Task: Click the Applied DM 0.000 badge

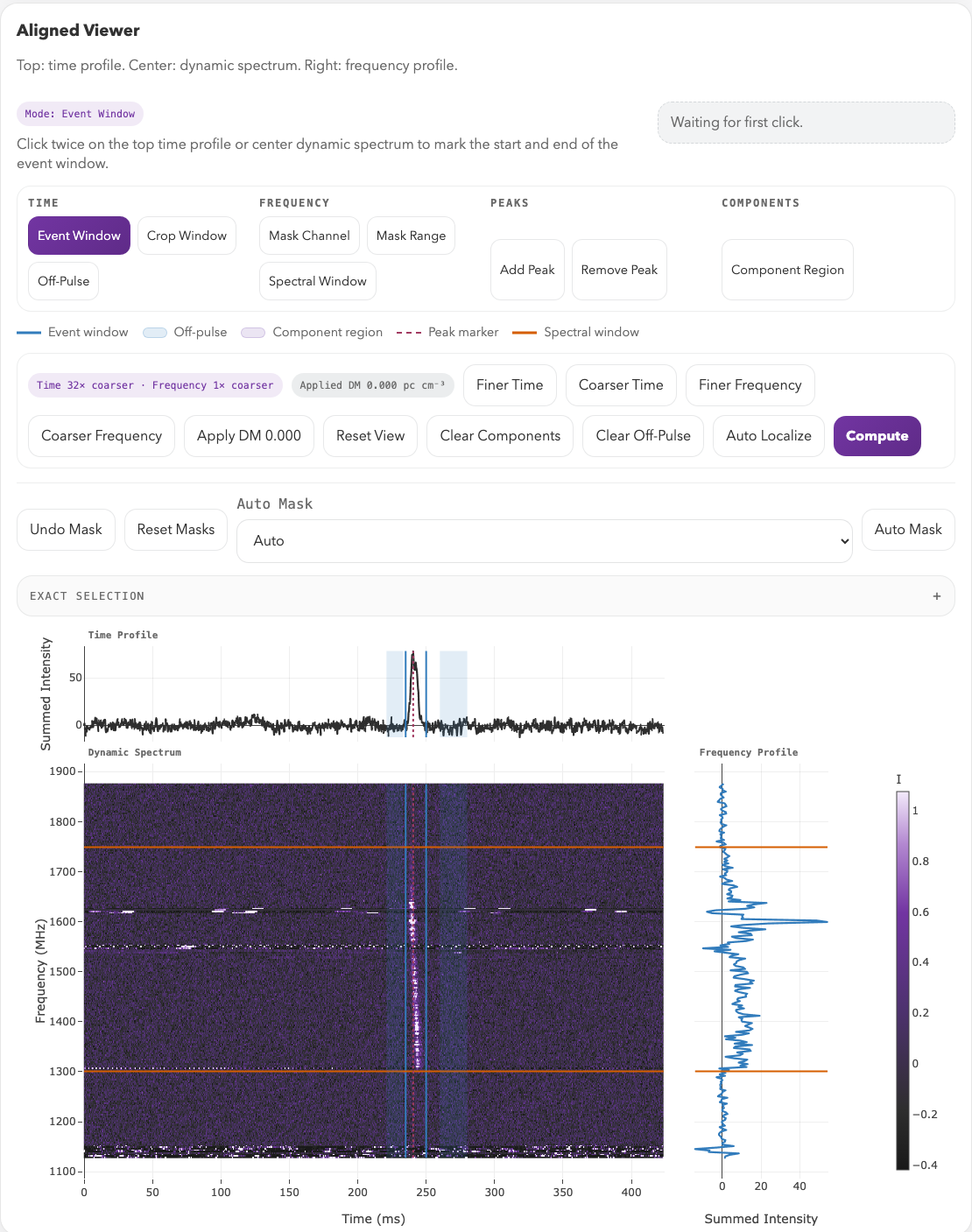Action: [x=372, y=385]
